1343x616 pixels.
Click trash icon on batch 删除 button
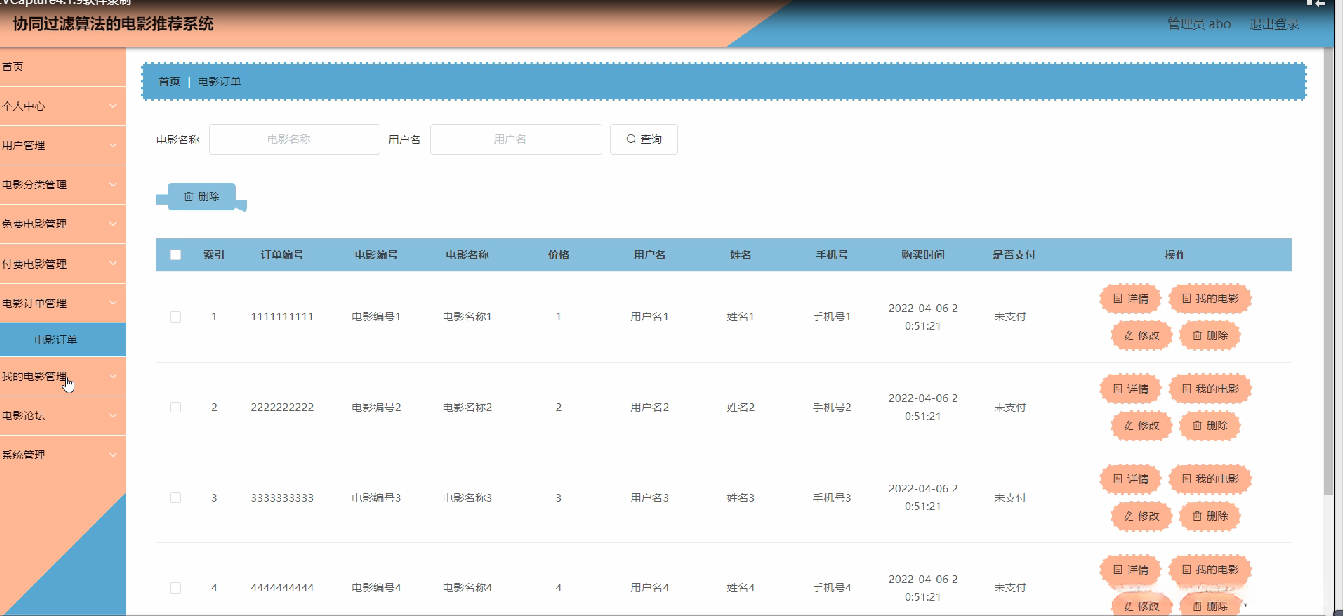click(x=188, y=197)
